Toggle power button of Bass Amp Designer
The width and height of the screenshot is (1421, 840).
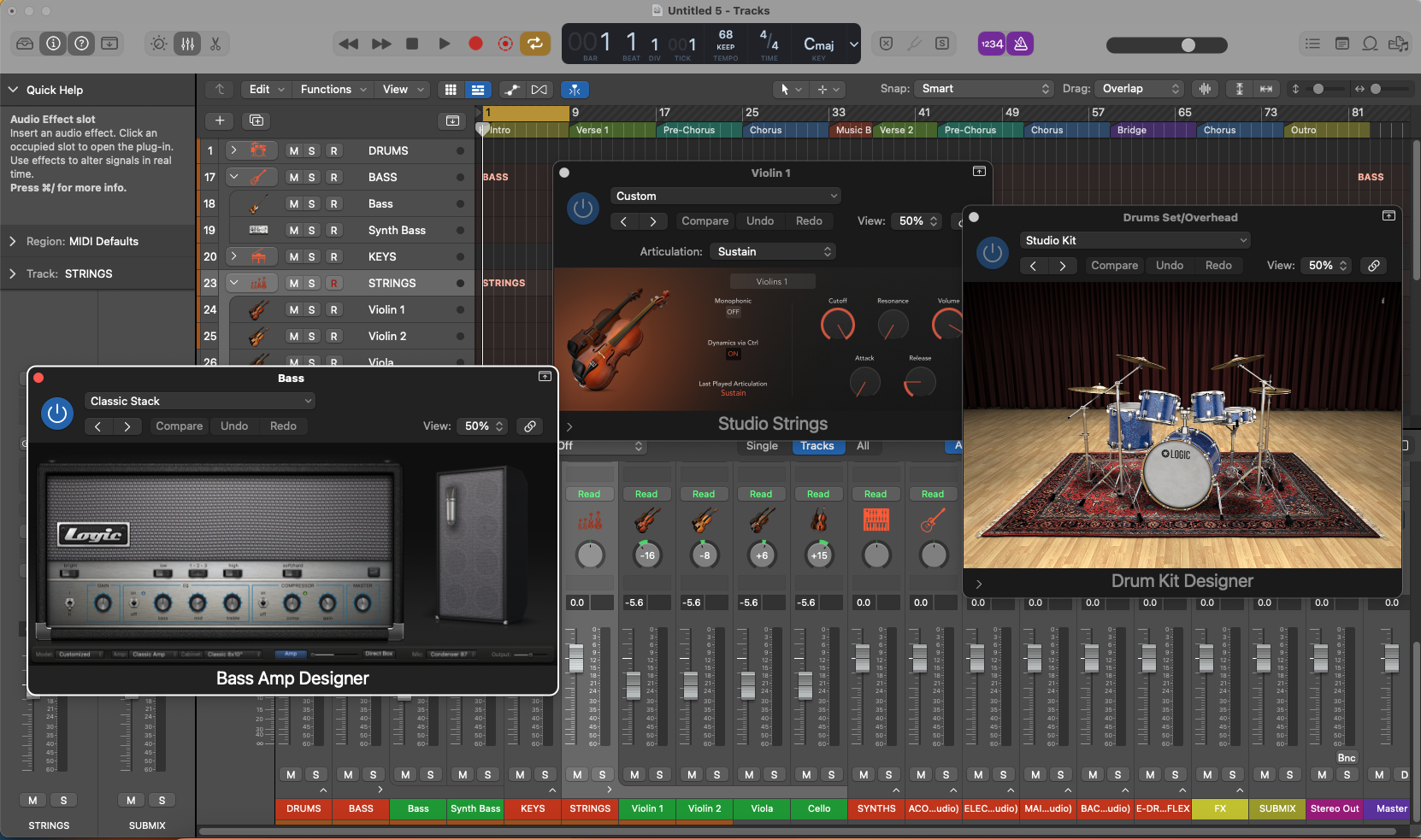tap(57, 414)
